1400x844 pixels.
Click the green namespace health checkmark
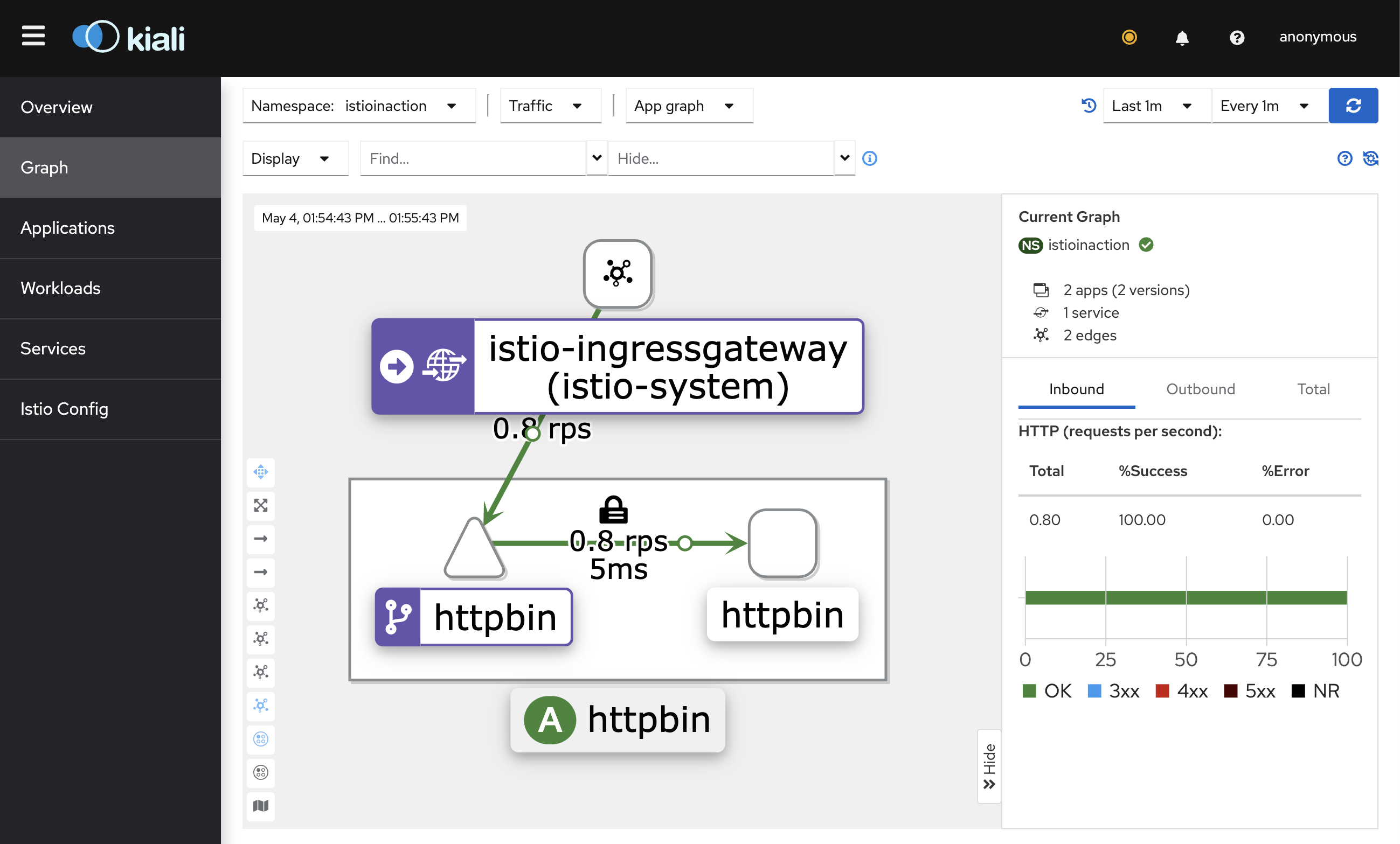click(1147, 245)
